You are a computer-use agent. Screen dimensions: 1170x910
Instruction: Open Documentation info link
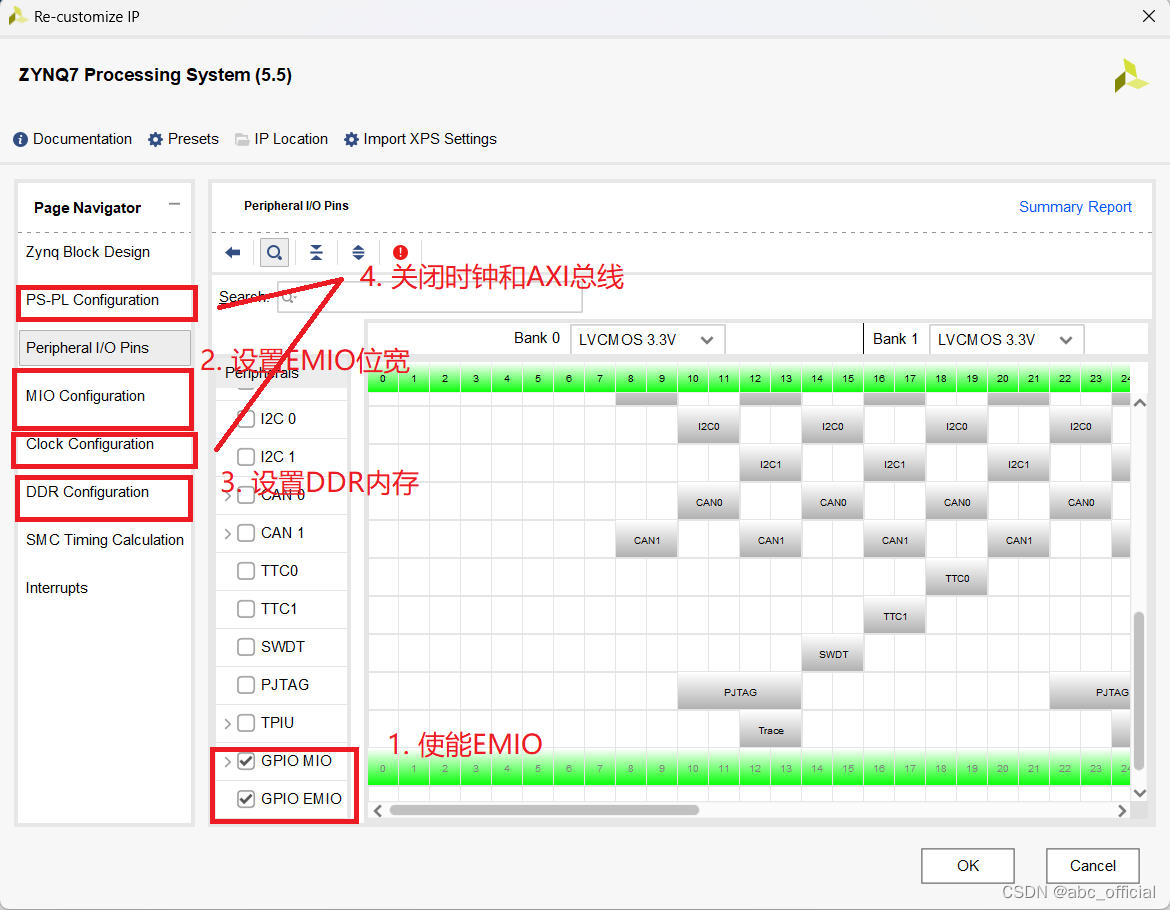(72, 139)
